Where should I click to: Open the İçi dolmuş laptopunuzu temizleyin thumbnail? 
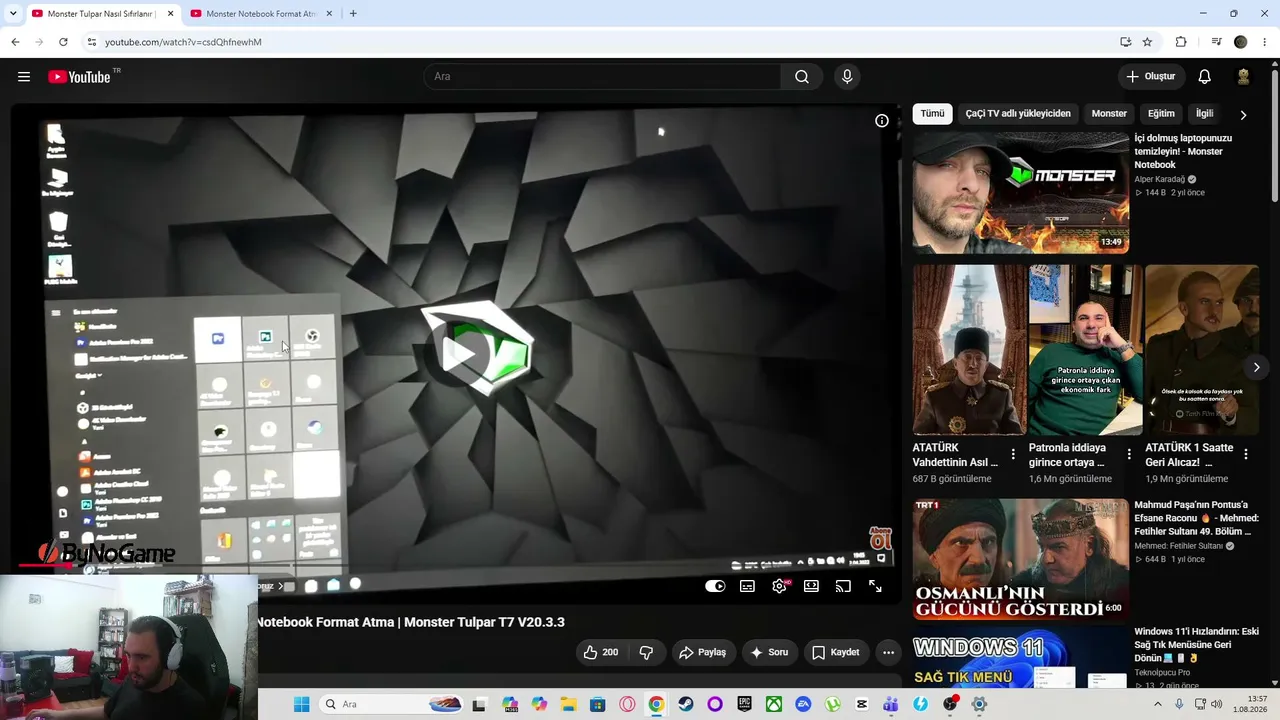(x=1021, y=193)
